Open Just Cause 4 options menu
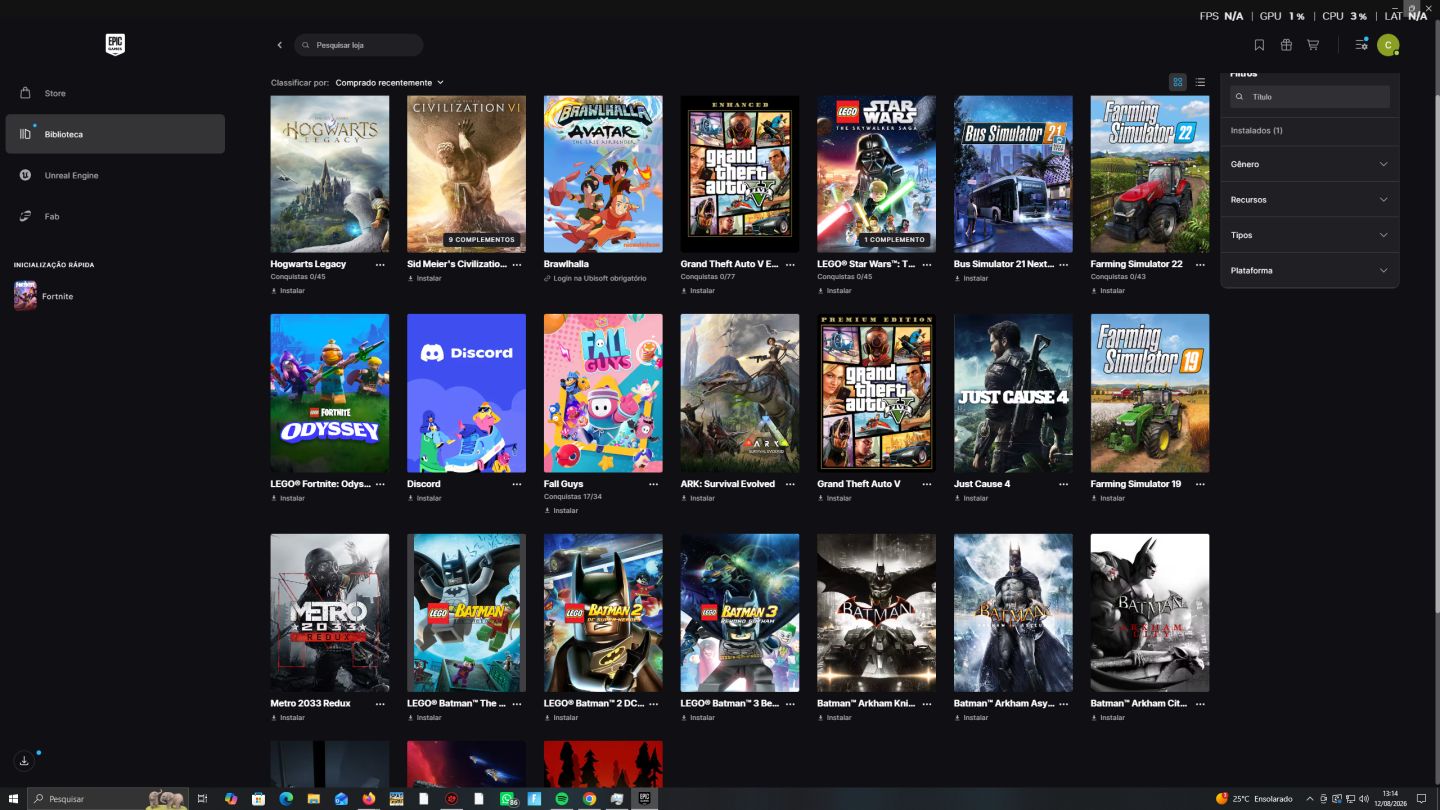Screen dimensions: 1440x810 tap(1063, 484)
